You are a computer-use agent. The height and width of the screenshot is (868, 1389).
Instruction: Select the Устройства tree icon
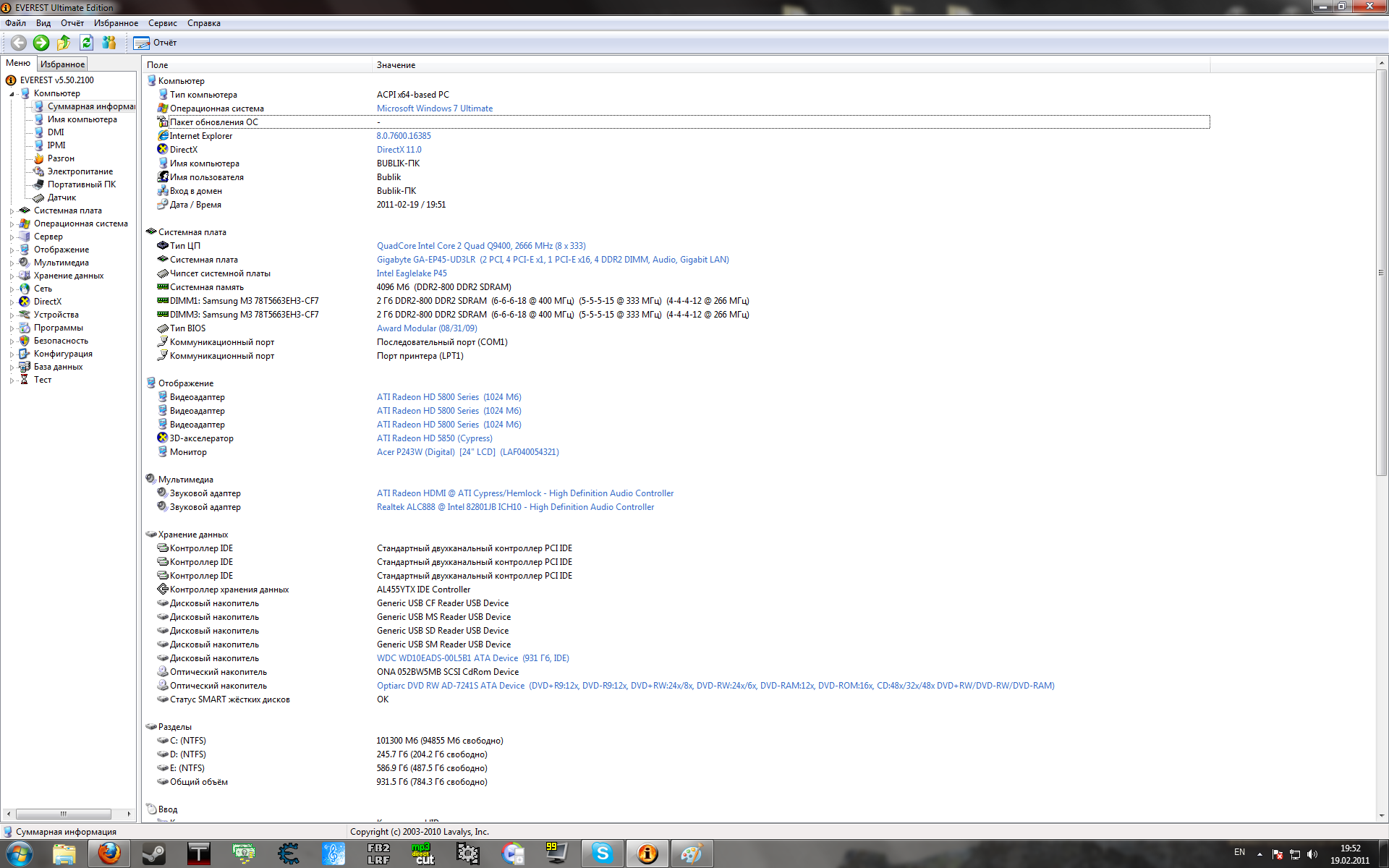tap(25, 315)
